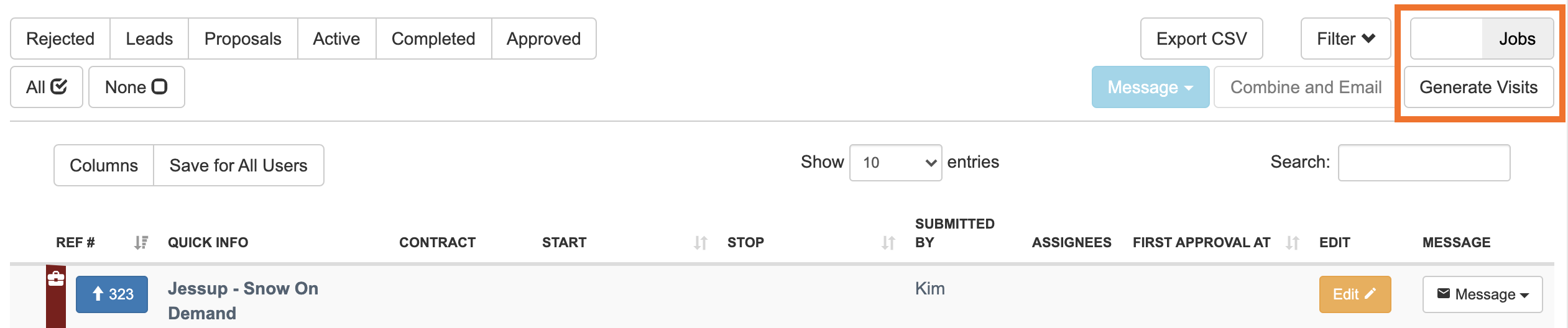
Task: Sort by REF # column icon
Action: (x=141, y=242)
